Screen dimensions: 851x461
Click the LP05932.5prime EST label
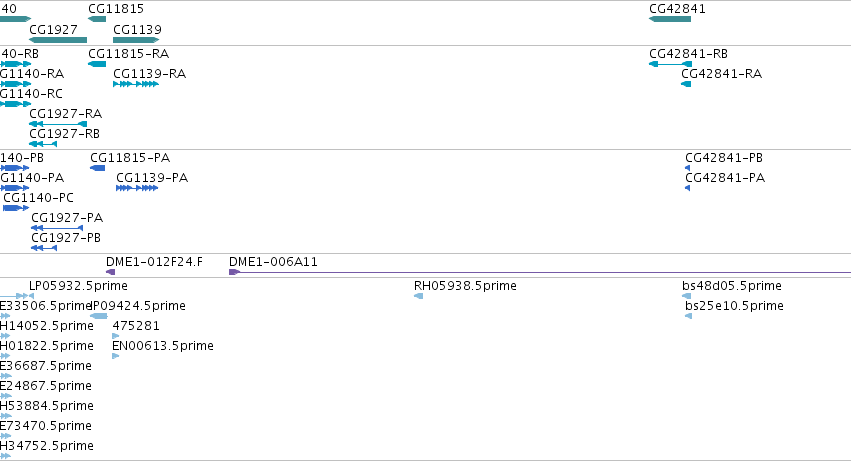78,286
